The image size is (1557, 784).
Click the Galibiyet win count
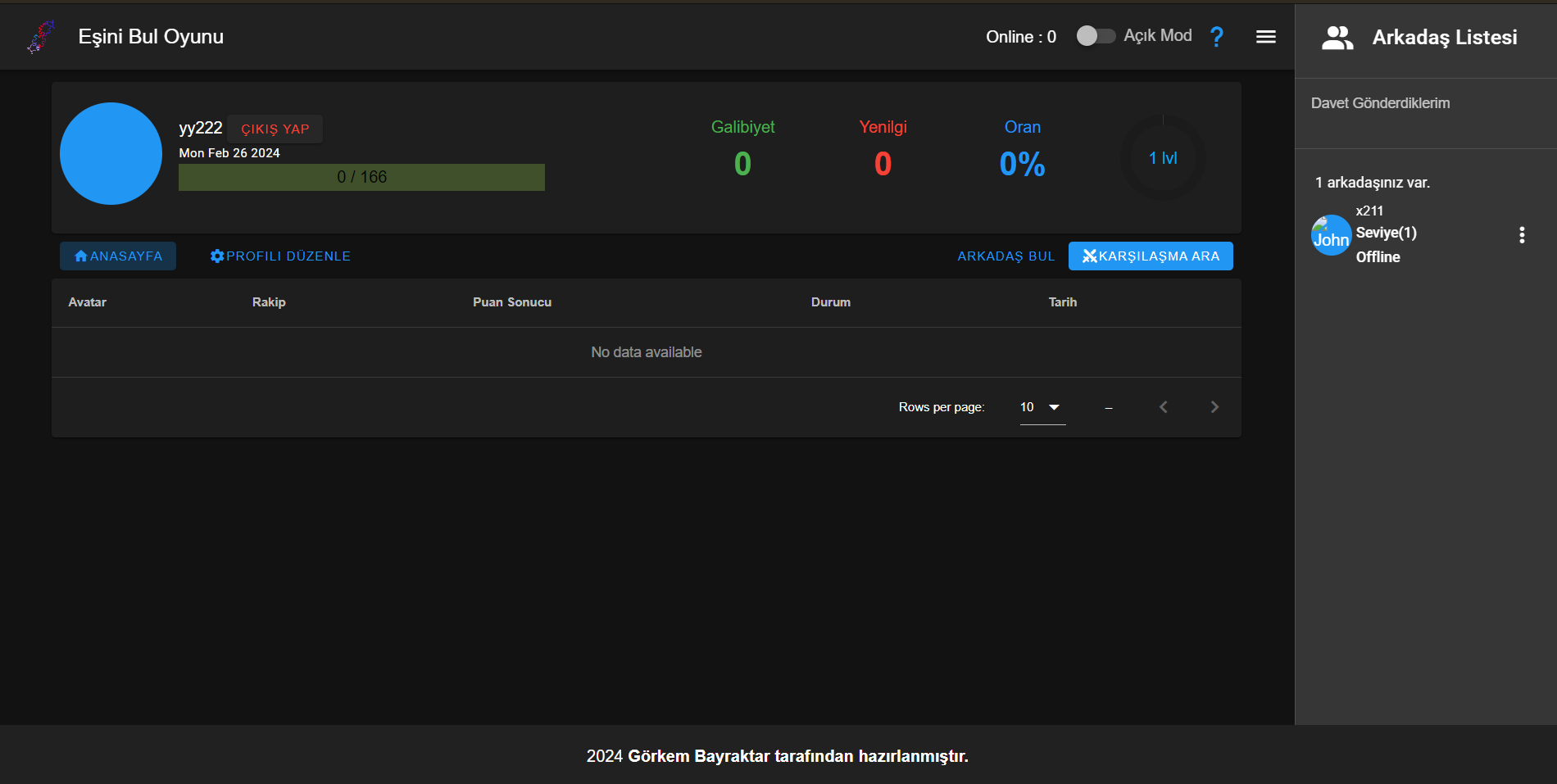pos(742,164)
